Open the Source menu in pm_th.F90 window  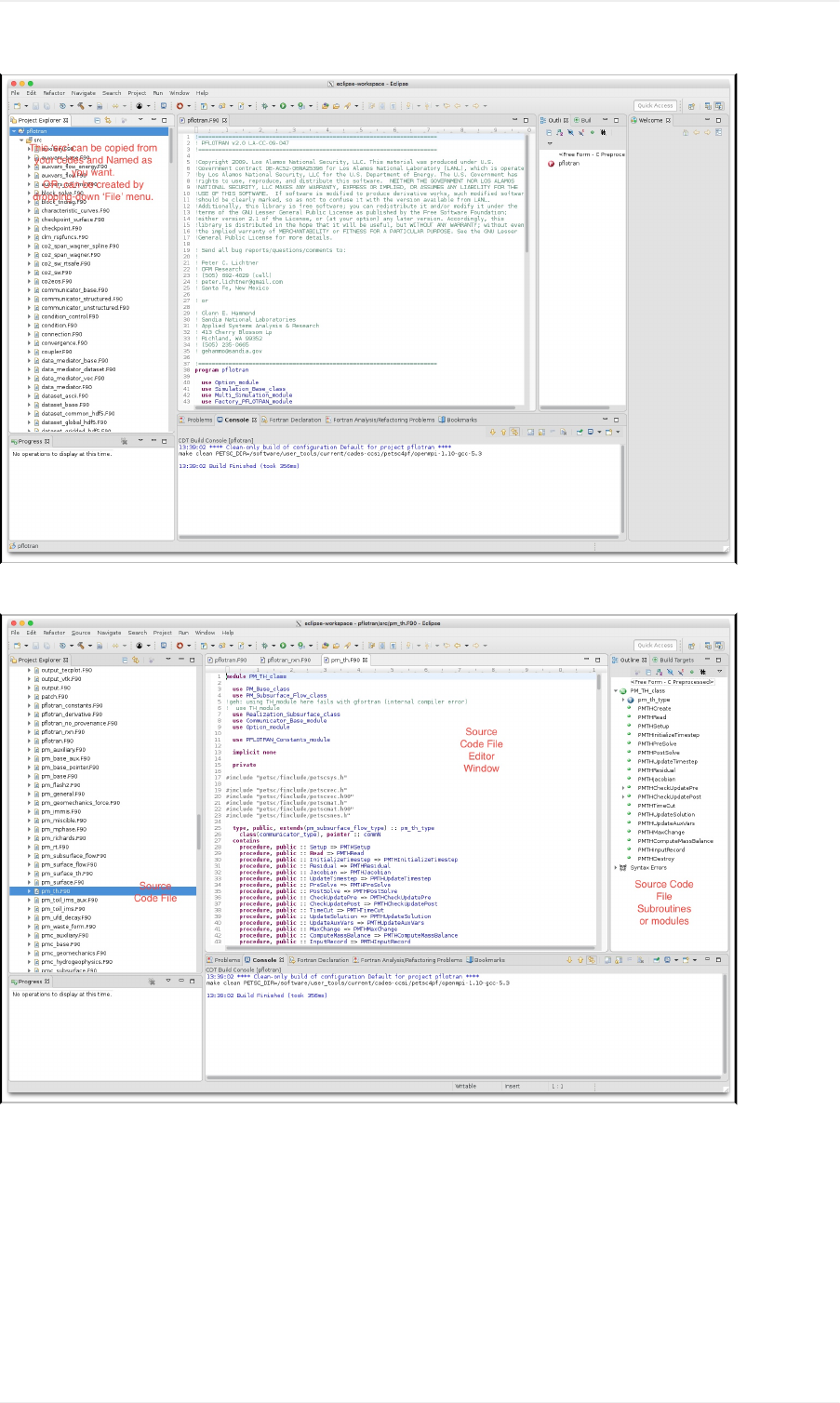tap(81, 633)
